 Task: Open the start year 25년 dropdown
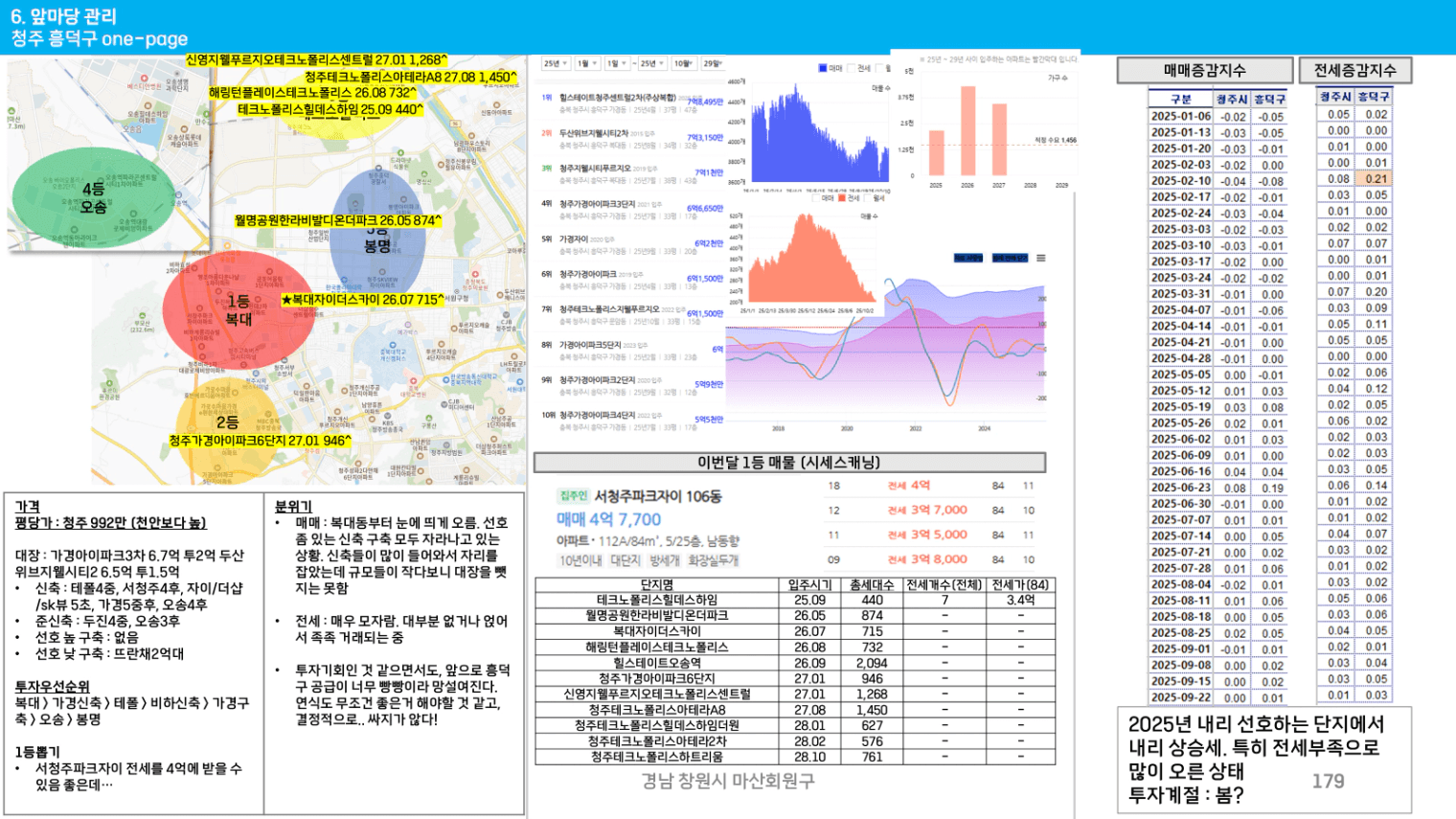[556, 64]
